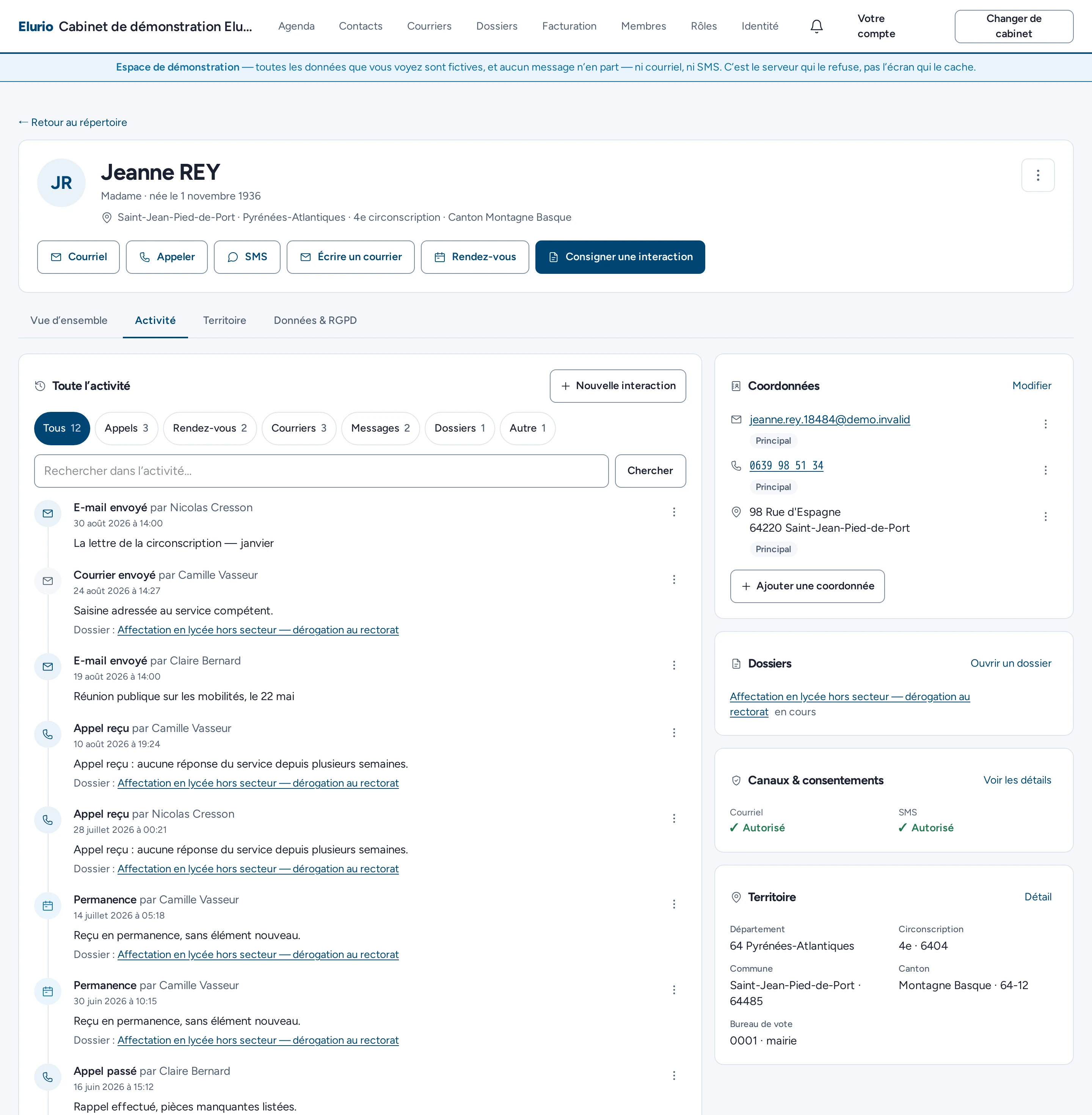Open the contact actions menu beside Jeanne REY

(x=1037, y=175)
